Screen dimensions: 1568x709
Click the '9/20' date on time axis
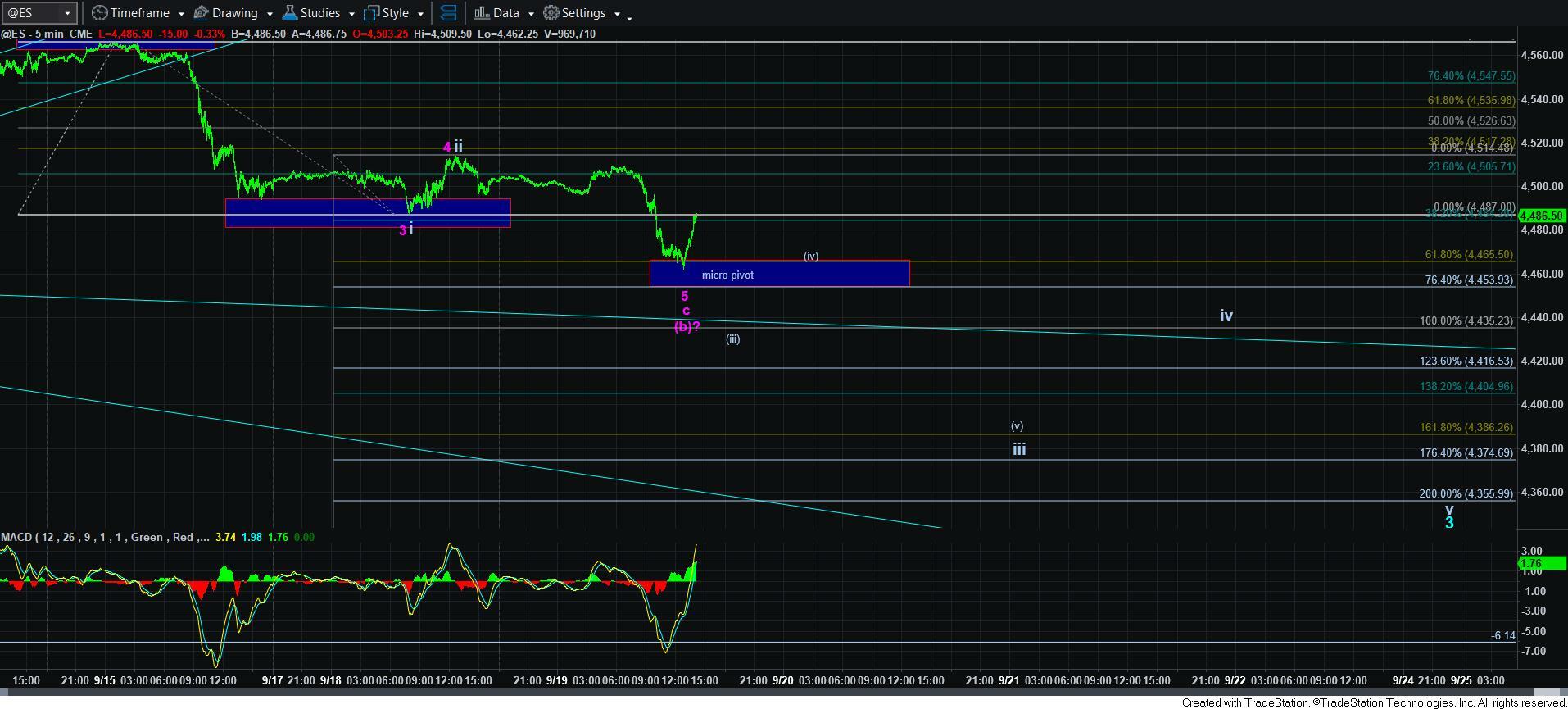[782, 680]
